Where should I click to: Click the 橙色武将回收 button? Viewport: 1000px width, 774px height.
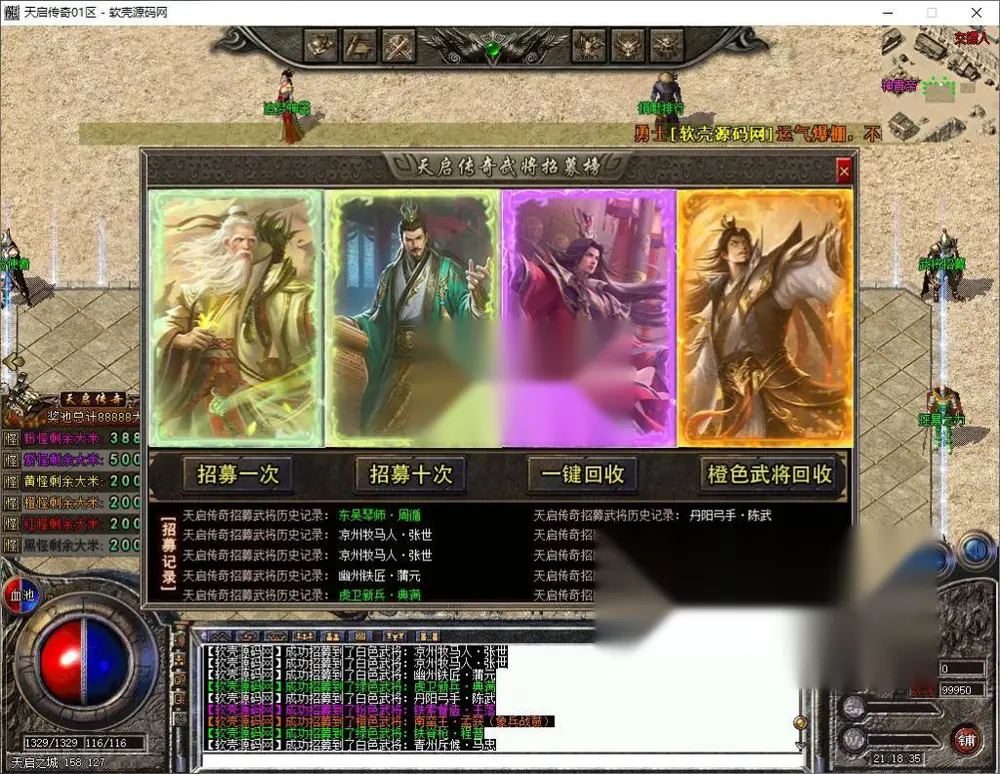[x=769, y=474]
